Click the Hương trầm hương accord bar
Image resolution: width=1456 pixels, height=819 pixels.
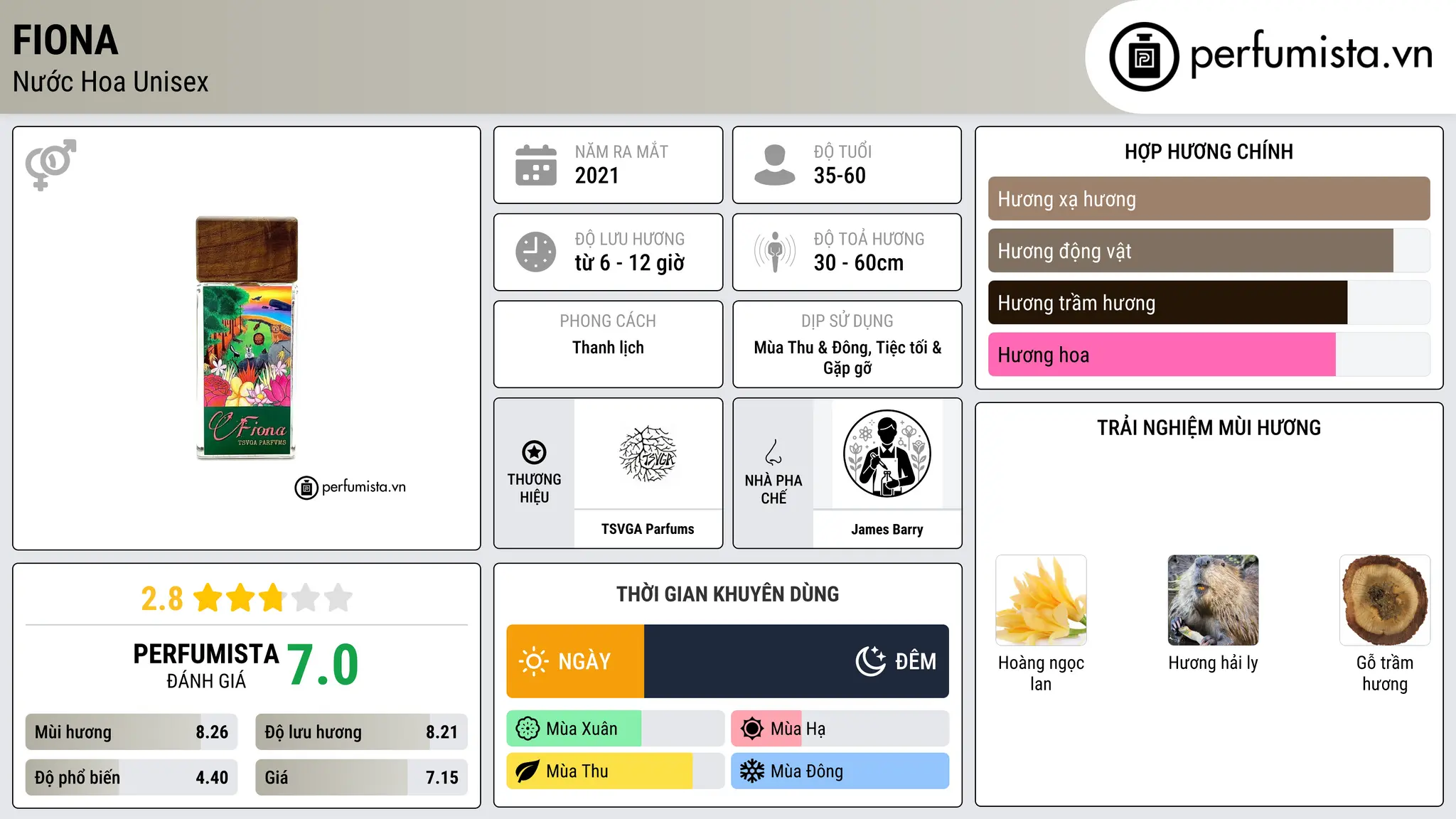[x=1209, y=303]
